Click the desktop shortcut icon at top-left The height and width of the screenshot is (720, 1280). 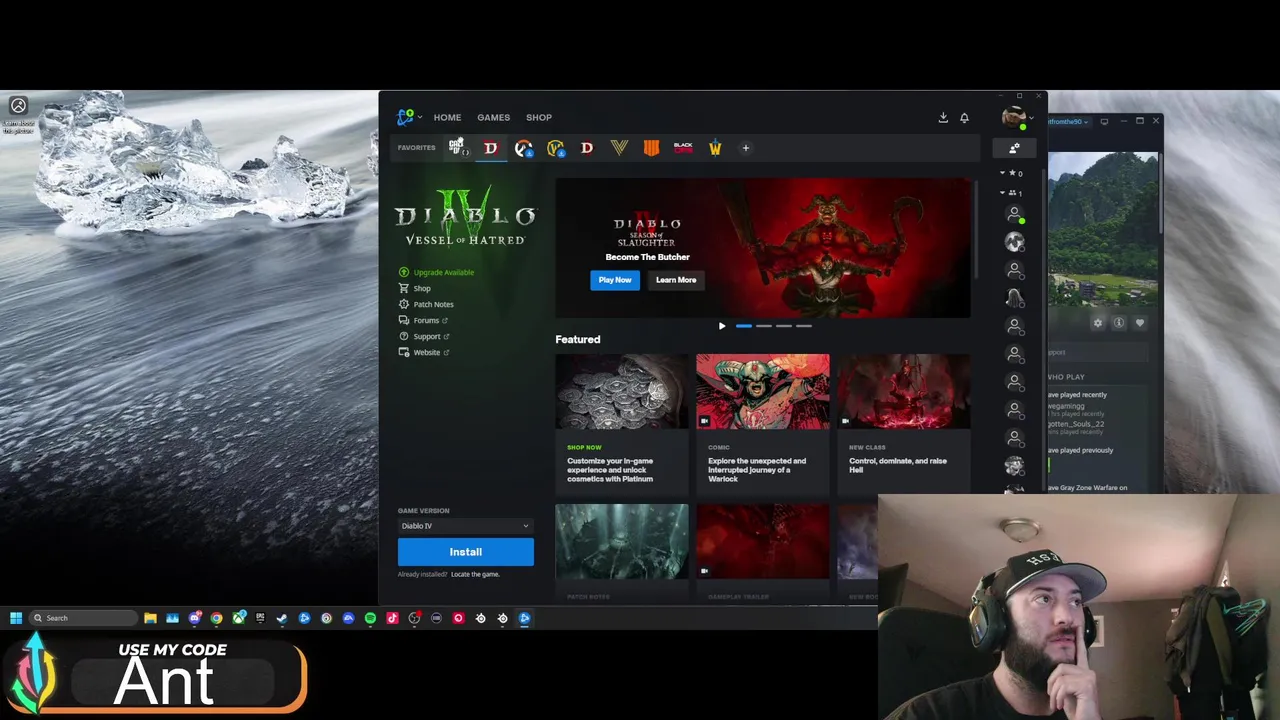(x=18, y=114)
